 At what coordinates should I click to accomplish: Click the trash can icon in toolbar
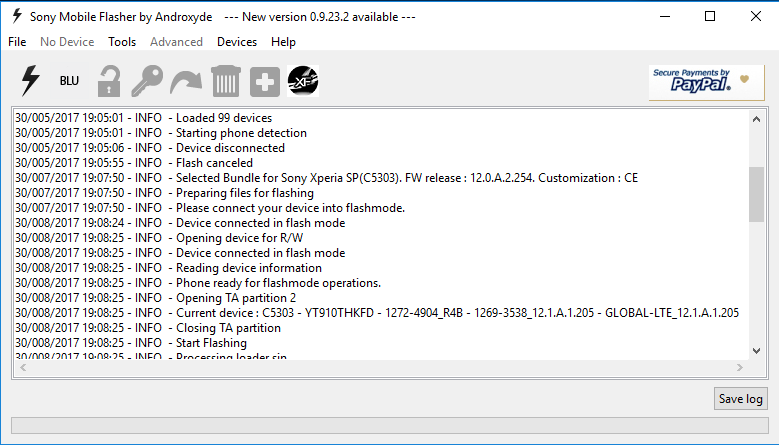click(226, 81)
